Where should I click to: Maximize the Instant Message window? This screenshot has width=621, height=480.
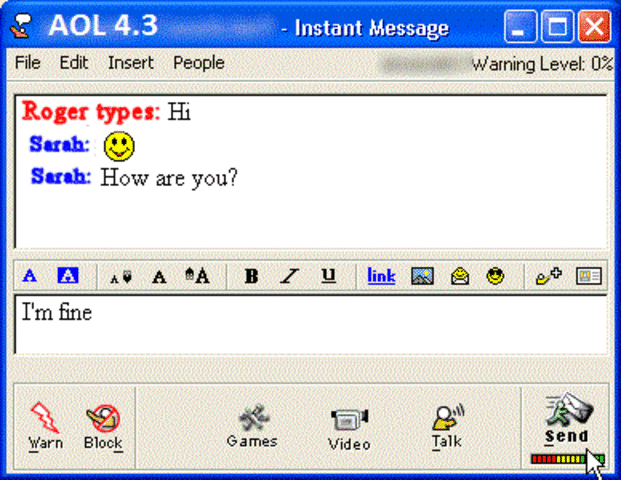pyautogui.click(x=557, y=27)
